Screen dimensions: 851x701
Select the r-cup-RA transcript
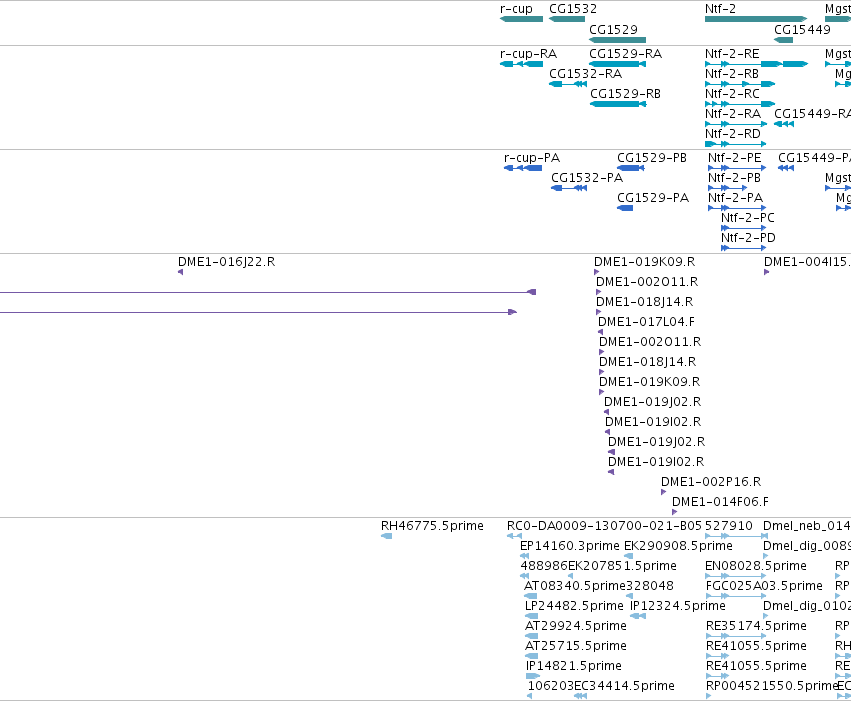[x=521, y=64]
